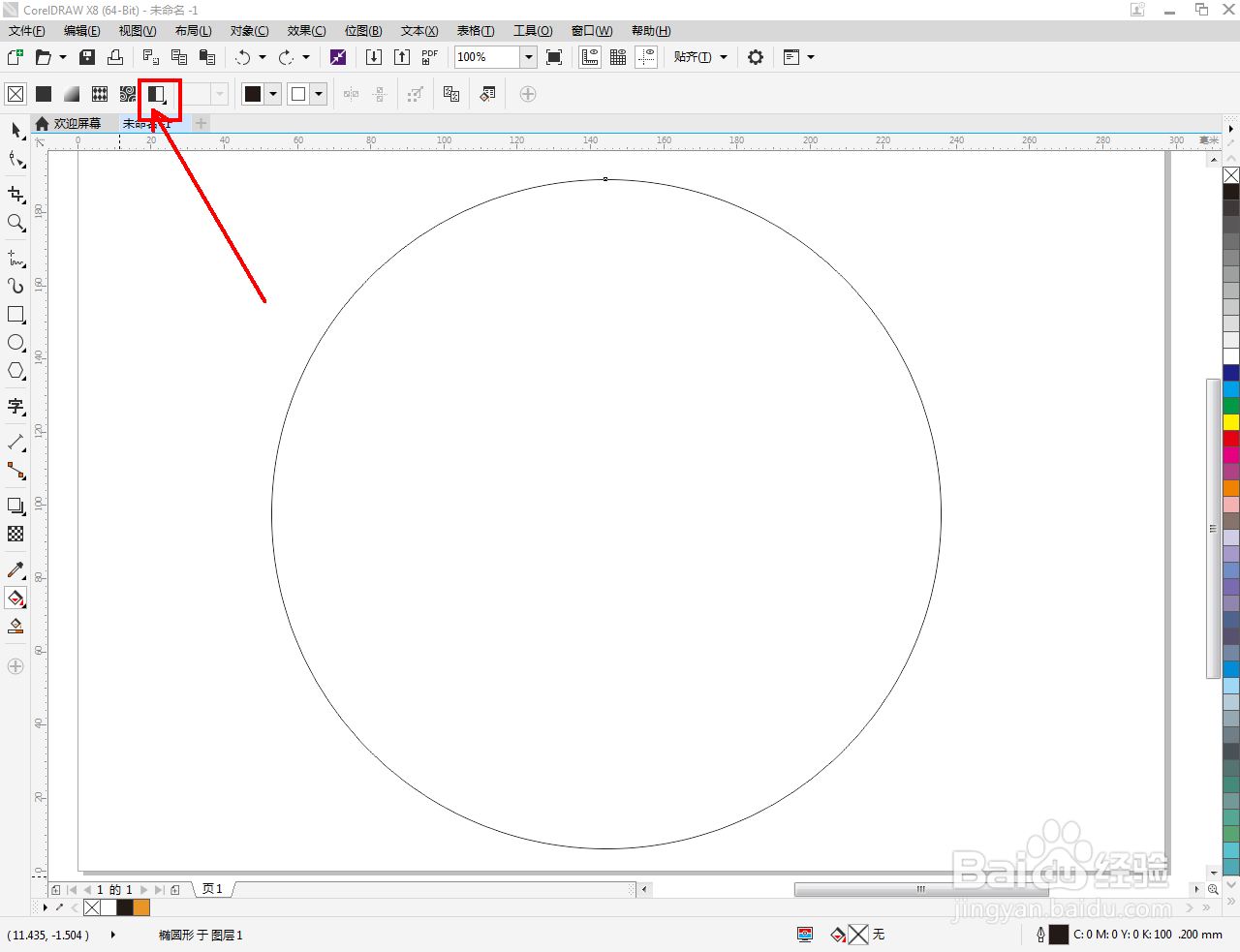Open the back color picker dropdown
Image resolution: width=1240 pixels, height=952 pixels.
pos(319,94)
